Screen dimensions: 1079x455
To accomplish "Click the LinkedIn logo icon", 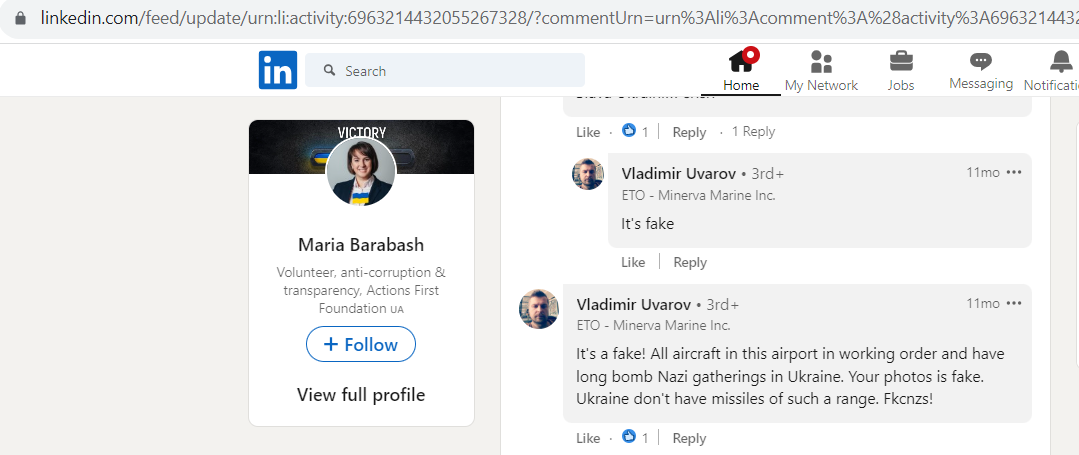I will pyautogui.click(x=278, y=70).
